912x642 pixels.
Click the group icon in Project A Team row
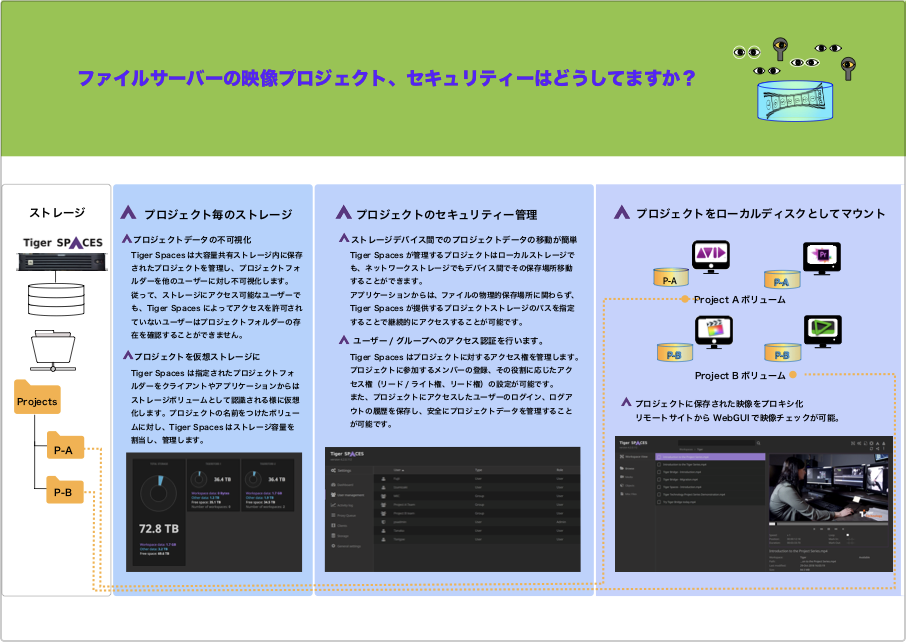point(384,505)
